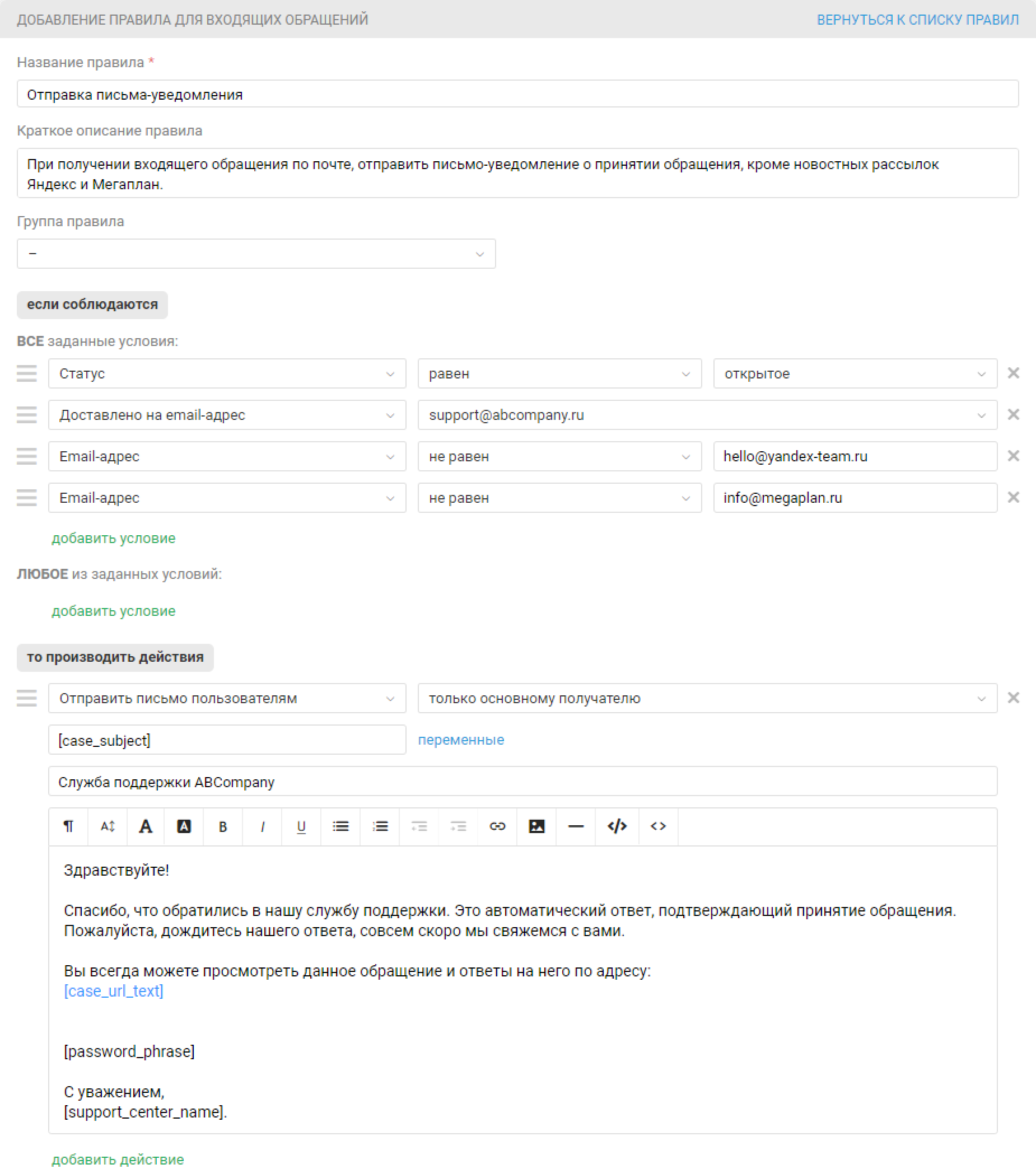Insert a horizontal line in the editor
The image size is (1036, 1169).
[x=576, y=826]
